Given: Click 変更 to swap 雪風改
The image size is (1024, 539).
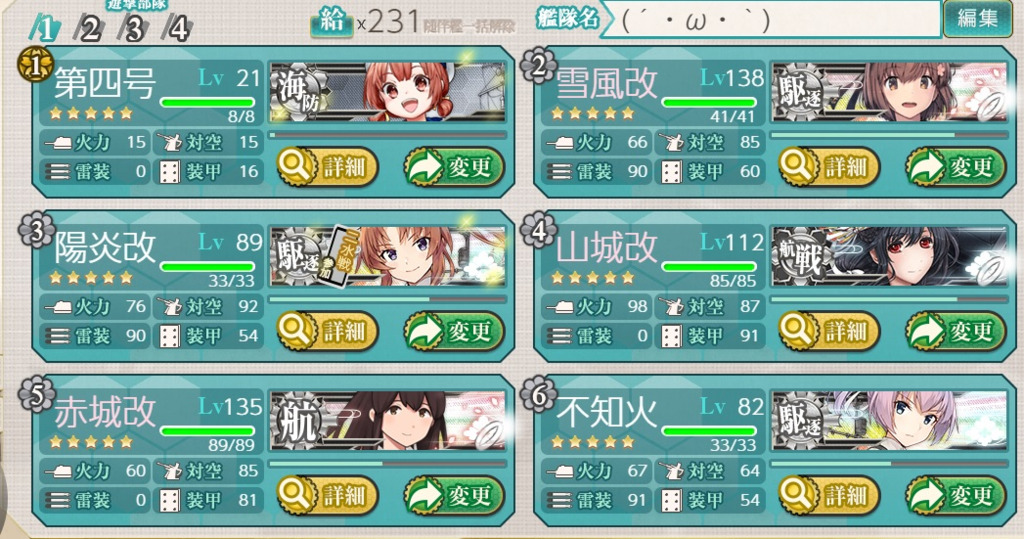Looking at the screenshot, I should coord(956,167).
